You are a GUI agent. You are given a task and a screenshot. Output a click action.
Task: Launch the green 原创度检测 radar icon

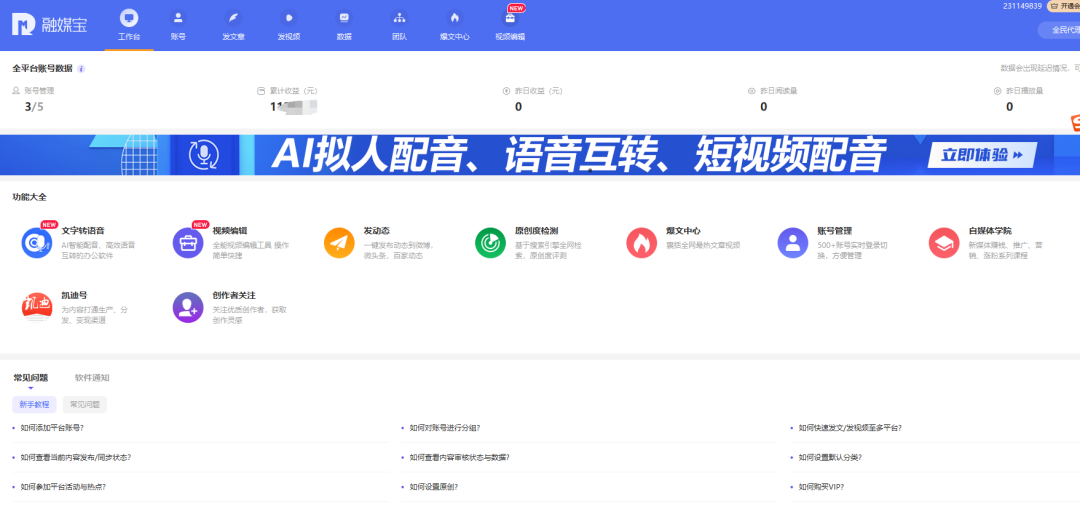point(490,243)
